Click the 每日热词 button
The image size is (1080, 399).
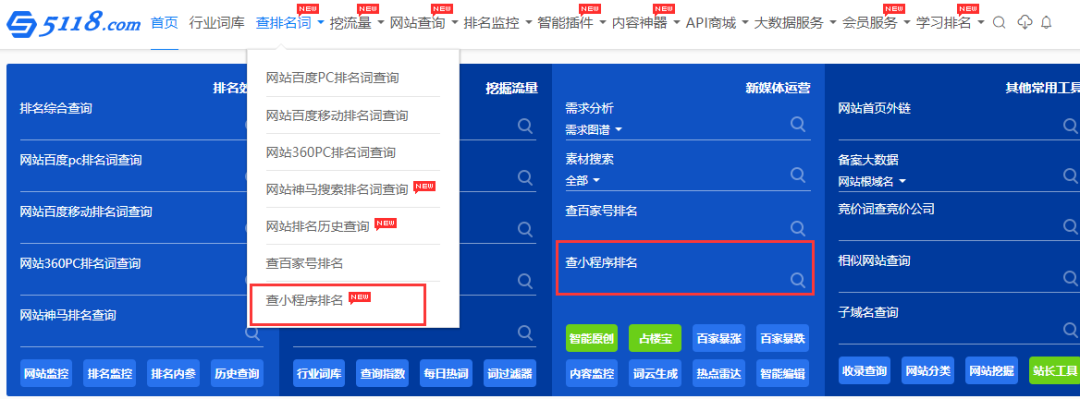[x=446, y=374]
